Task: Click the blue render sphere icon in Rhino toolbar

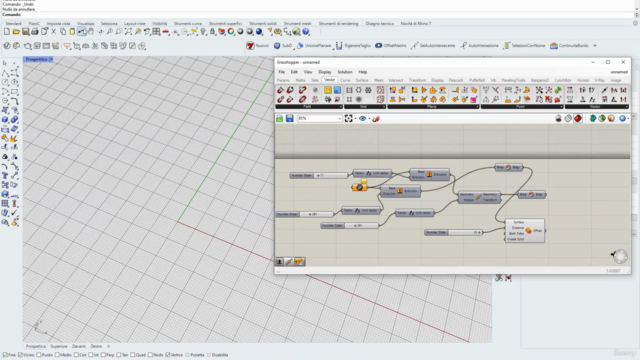Action: tap(259, 31)
